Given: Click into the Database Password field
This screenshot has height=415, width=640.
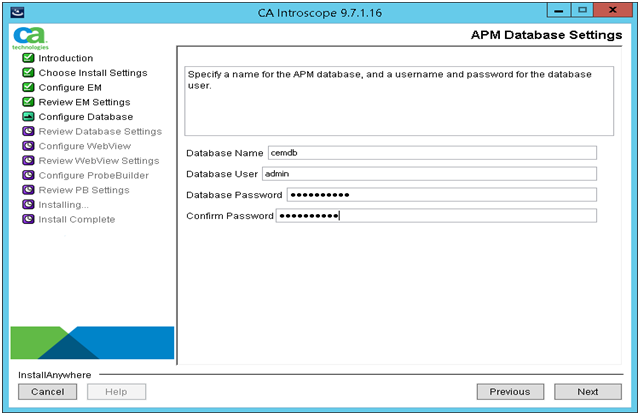Looking at the screenshot, I should coord(442,195).
